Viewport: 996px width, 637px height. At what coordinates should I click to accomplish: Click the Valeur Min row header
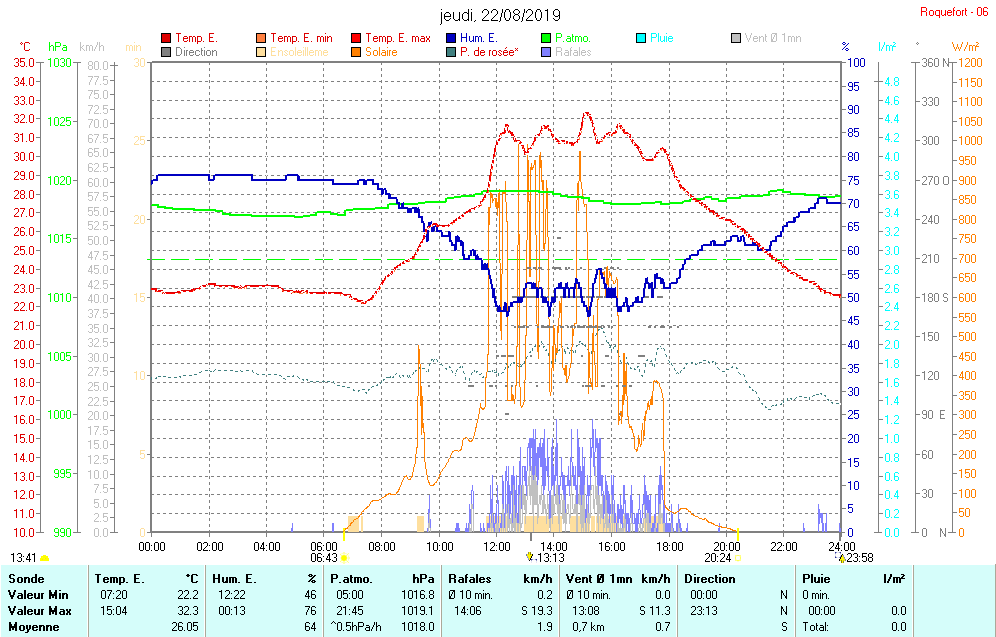click(38, 595)
